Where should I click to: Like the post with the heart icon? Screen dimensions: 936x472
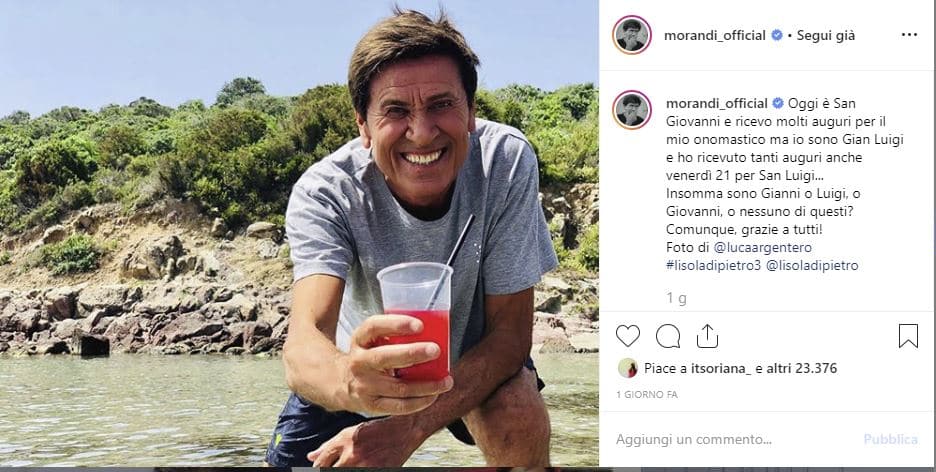[628, 336]
